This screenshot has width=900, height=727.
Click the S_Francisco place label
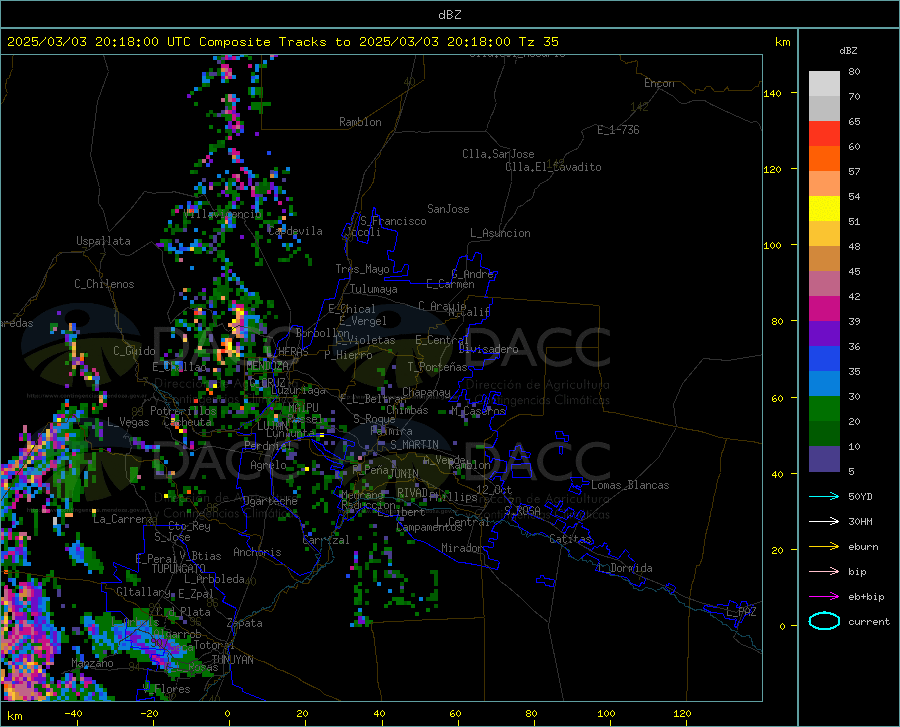(393, 221)
